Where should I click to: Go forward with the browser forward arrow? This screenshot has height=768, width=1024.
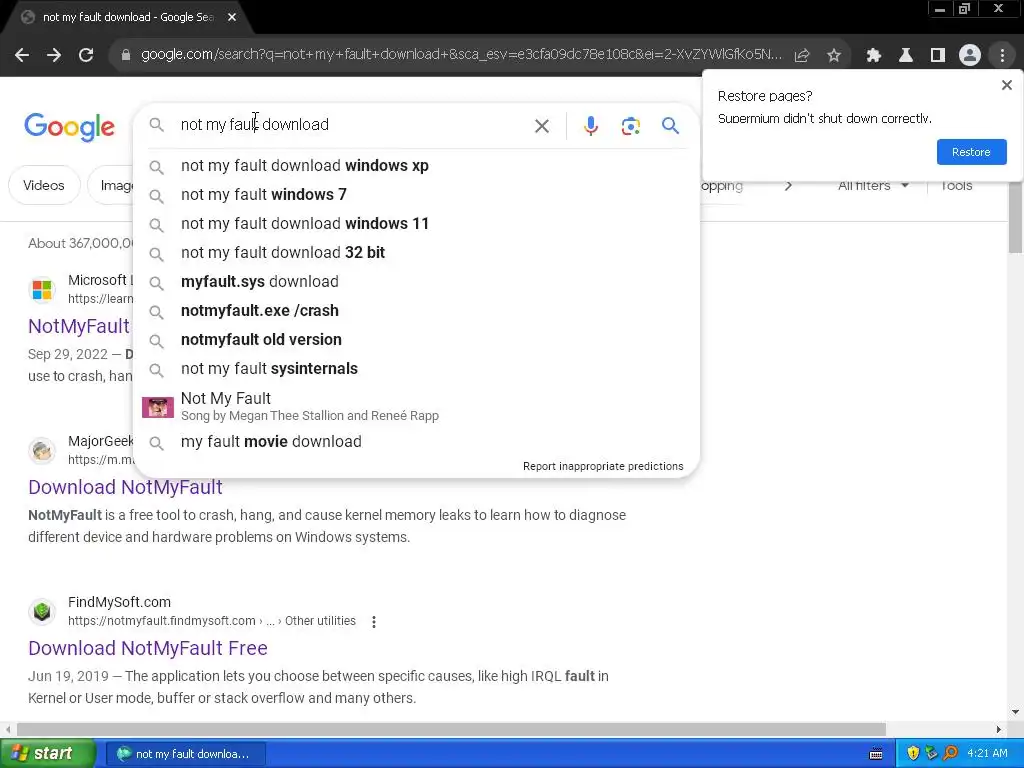[x=54, y=55]
